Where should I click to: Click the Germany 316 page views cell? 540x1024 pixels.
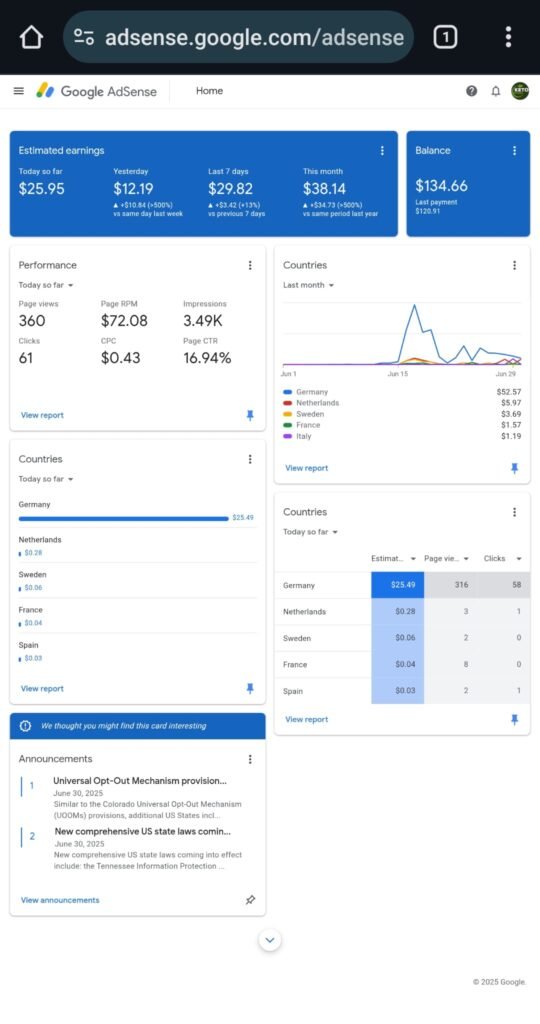451,585
